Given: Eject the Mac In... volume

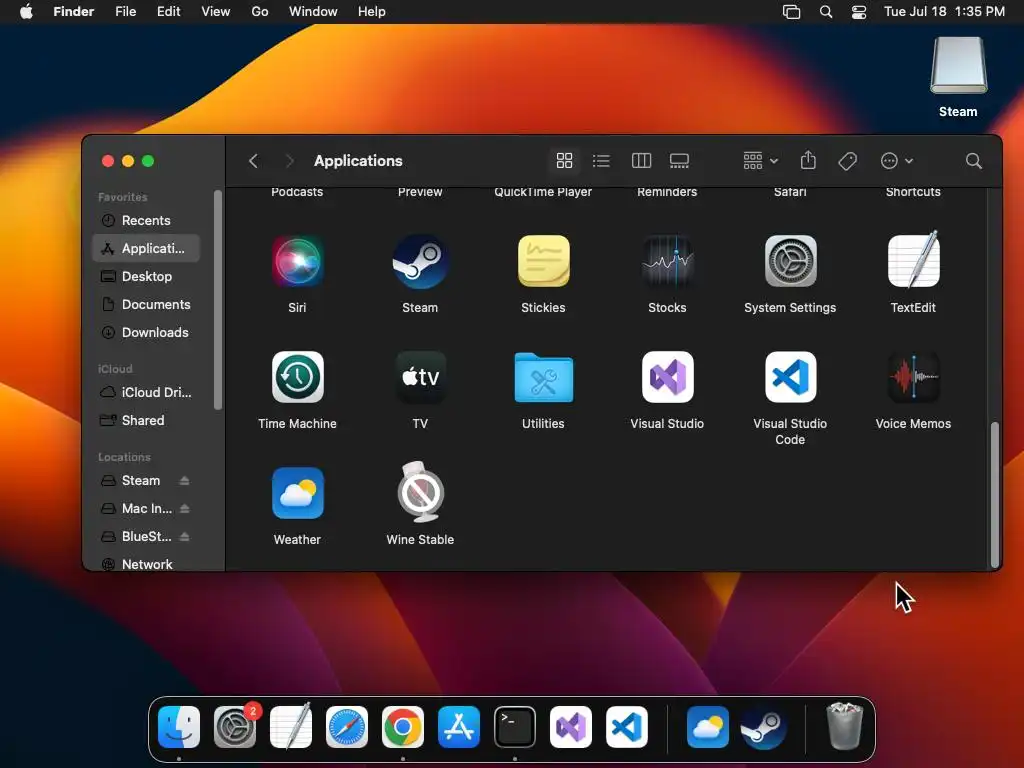Looking at the screenshot, I should (x=184, y=509).
